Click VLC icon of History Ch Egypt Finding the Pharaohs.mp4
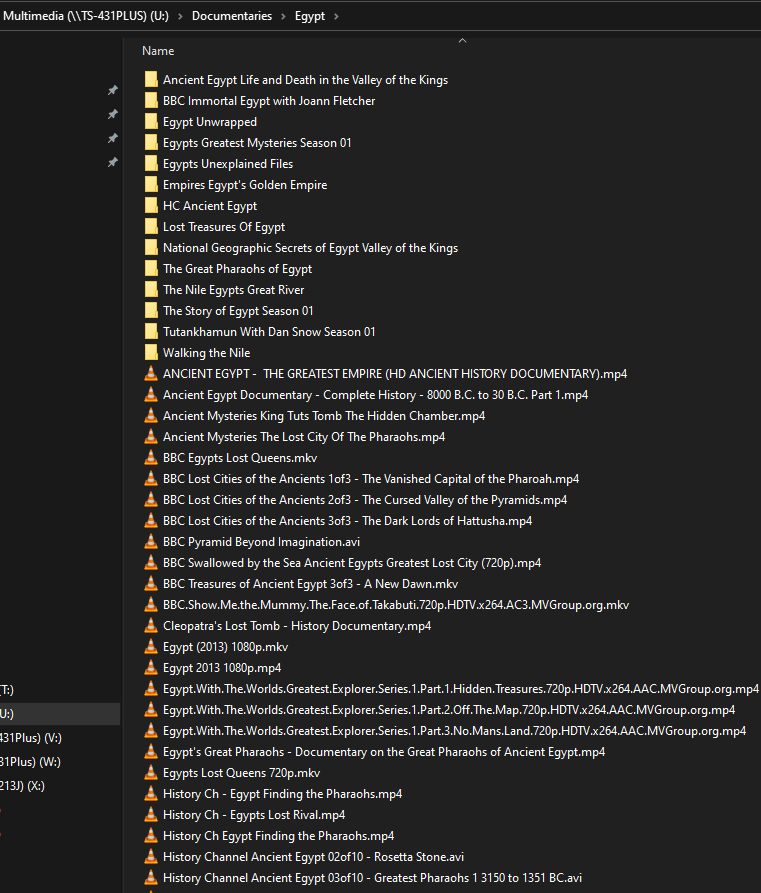Screen dimensions: 761x893 pyautogui.click(x=151, y=835)
